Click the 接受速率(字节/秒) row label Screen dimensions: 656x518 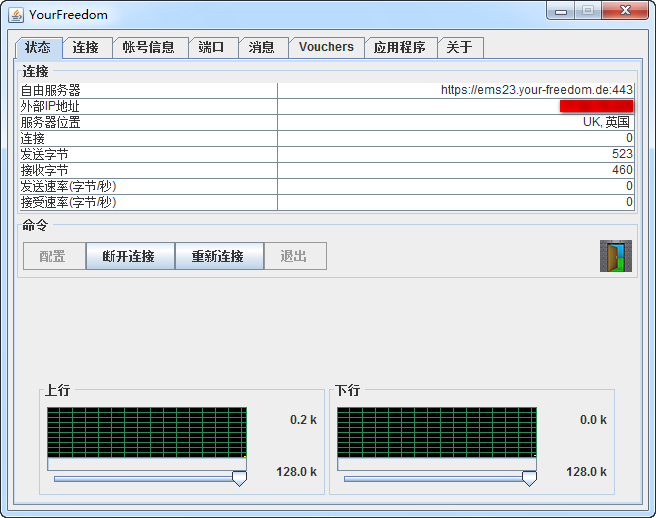[69, 202]
